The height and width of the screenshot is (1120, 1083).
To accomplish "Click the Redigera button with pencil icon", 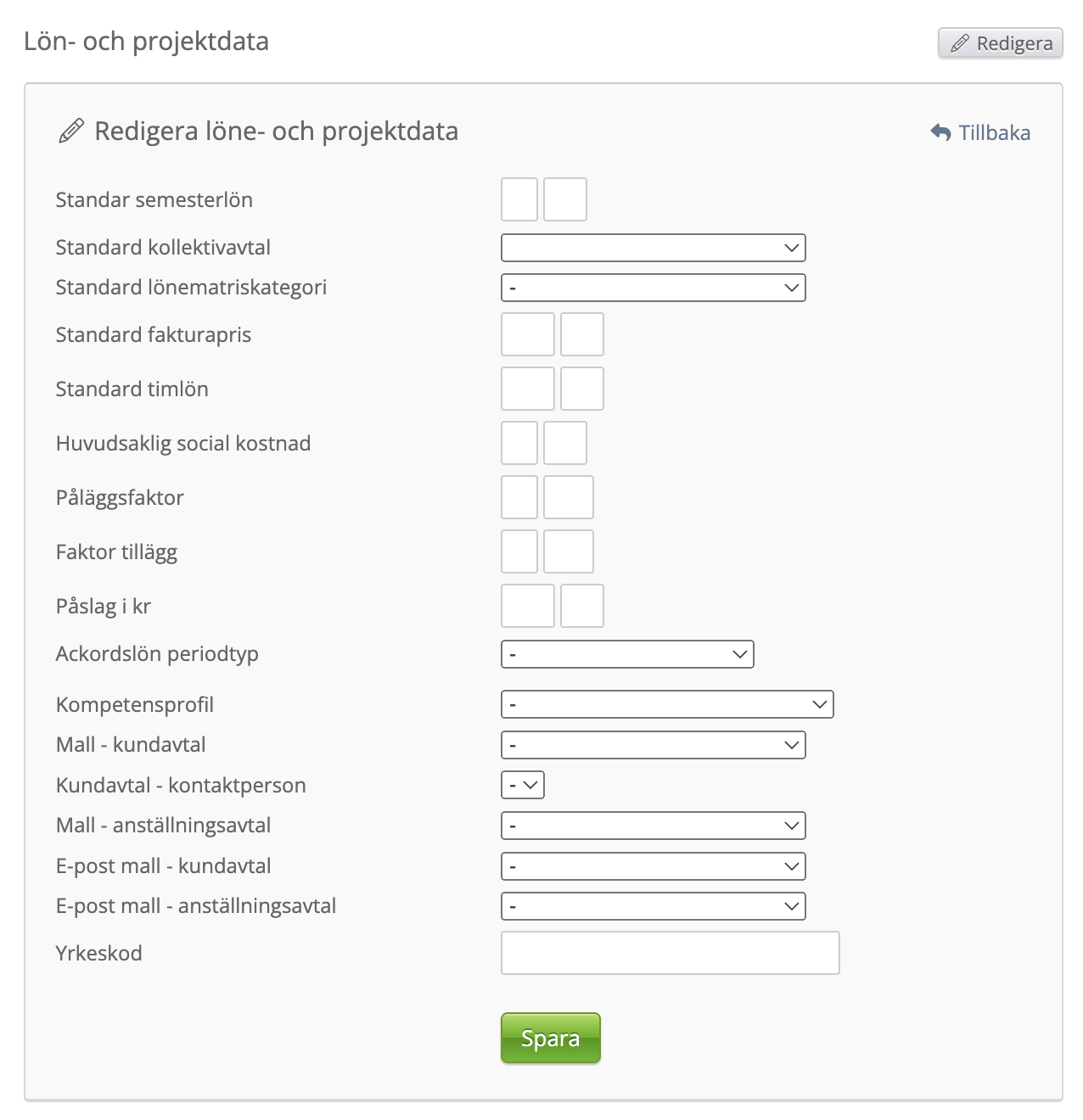I will click(x=1001, y=43).
